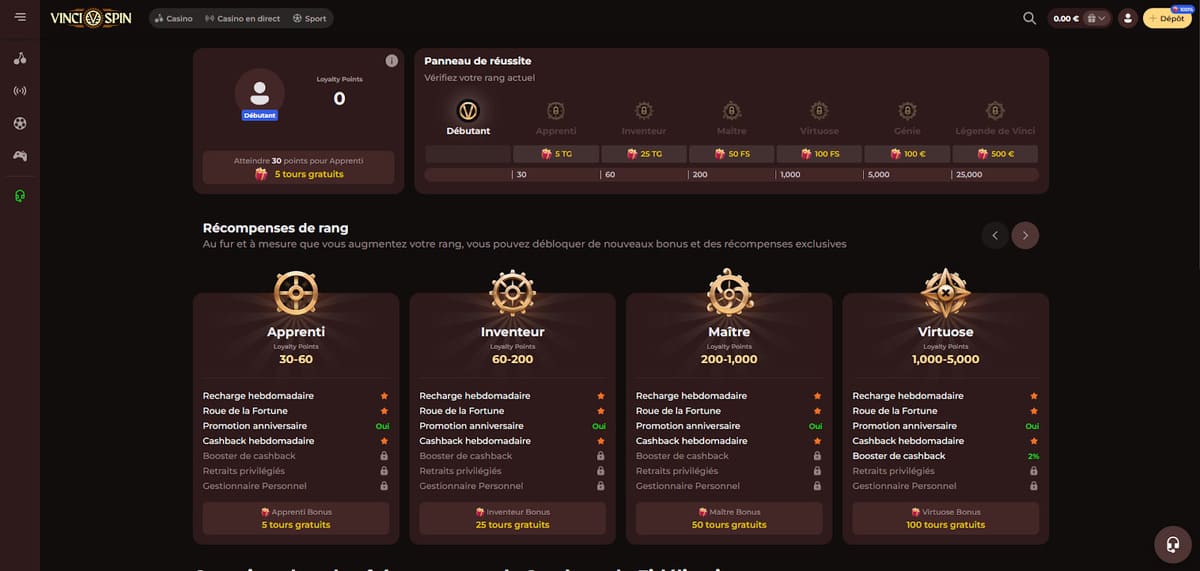The image size is (1200, 571).
Task: Switch to the Casino tab
Action: coord(174,18)
